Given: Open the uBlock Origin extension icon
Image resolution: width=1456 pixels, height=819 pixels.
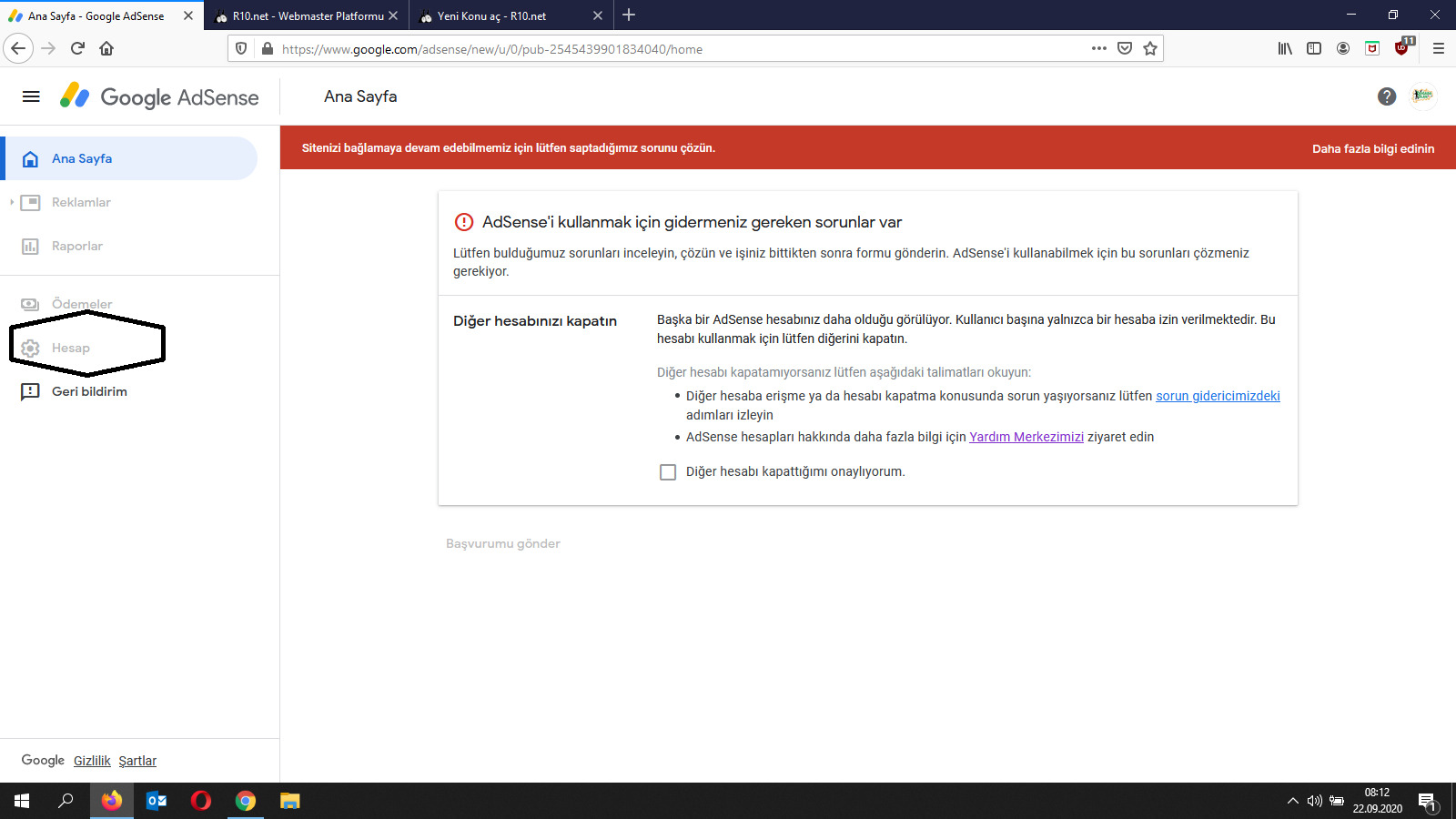Looking at the screenshot, I should click(x=1402, y=47).
